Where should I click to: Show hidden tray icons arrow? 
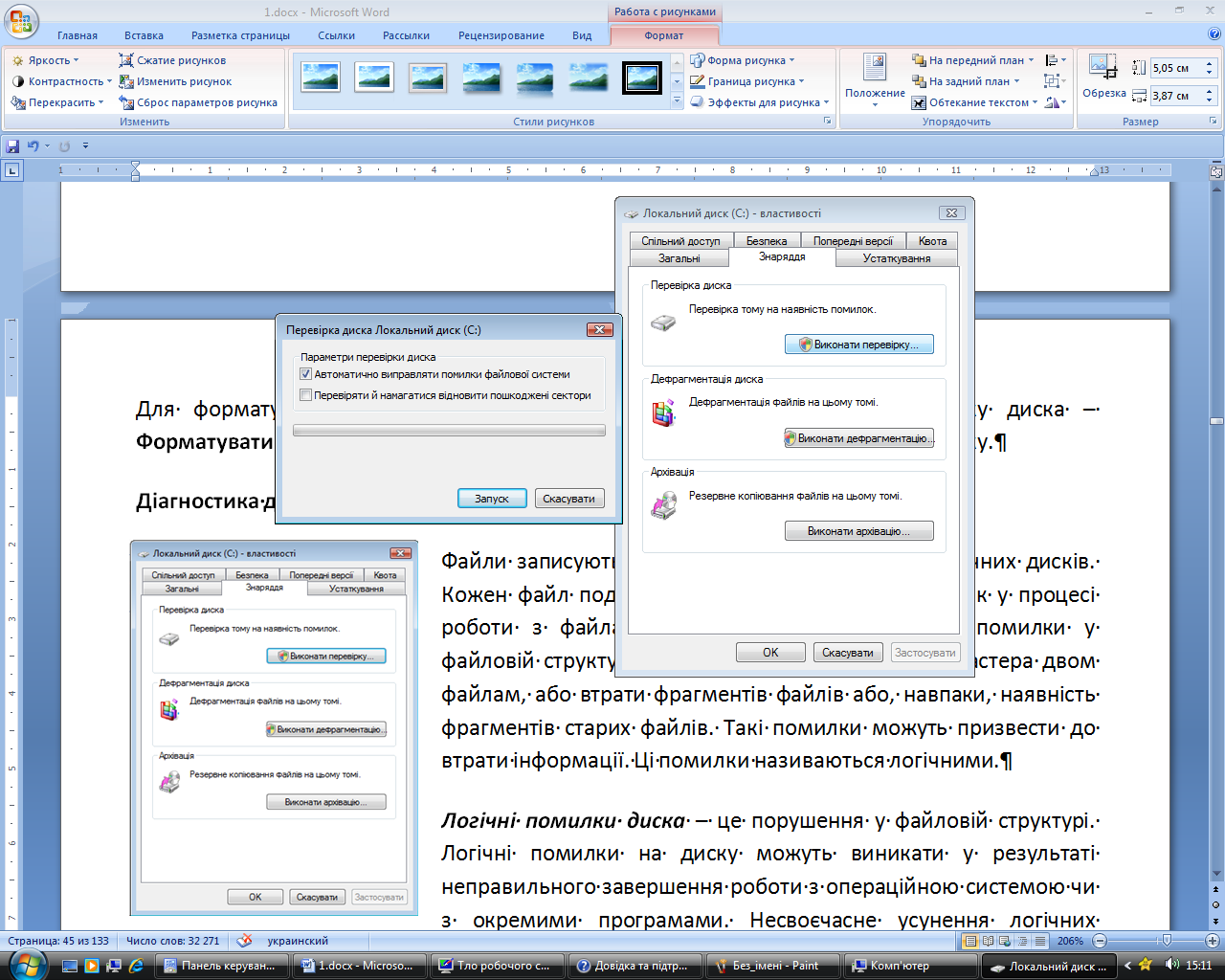point(1127,966)
